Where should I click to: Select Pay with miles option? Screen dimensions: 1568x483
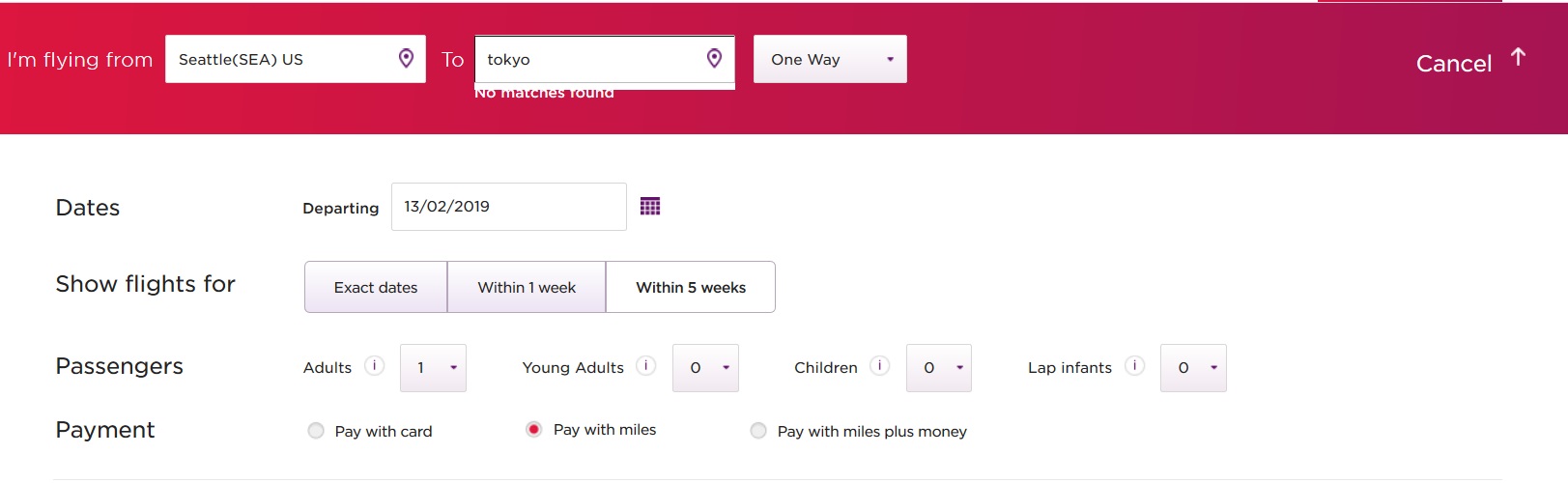(533, 430)
